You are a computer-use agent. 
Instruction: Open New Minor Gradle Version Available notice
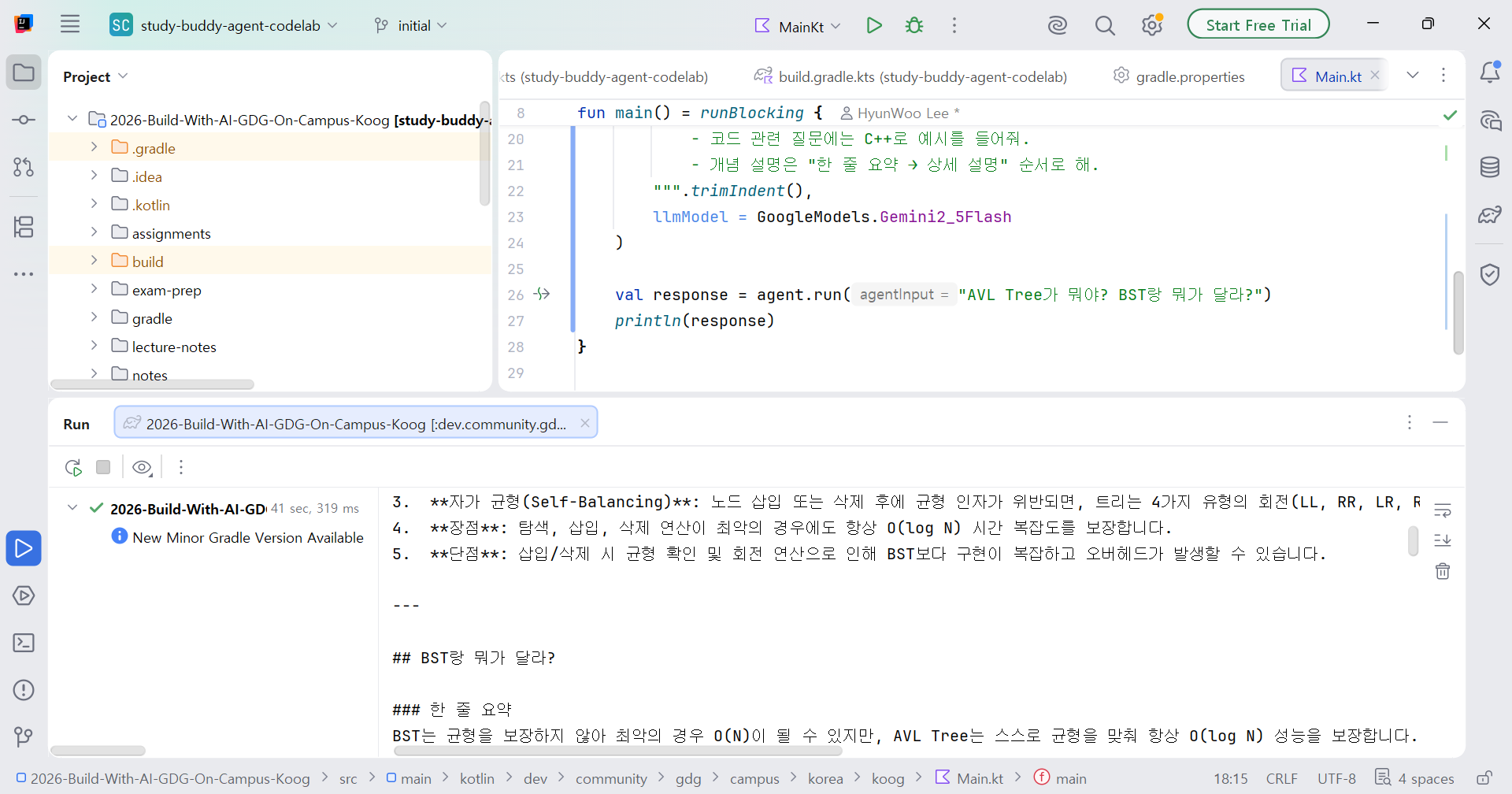click(238, 537)
